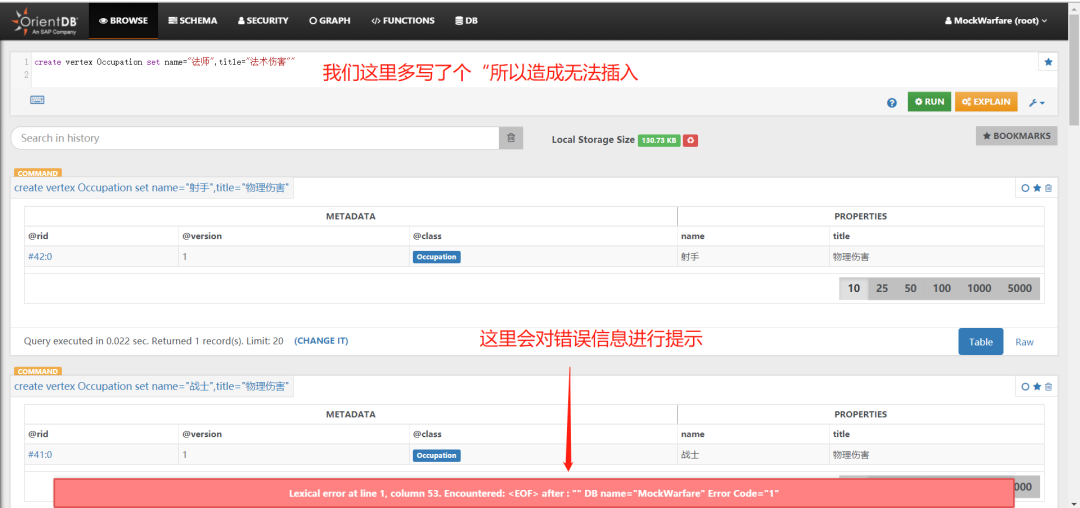Screen dimensions: 1080x508
Task: Set page size to 5000 in first result
Action: 1019,288
